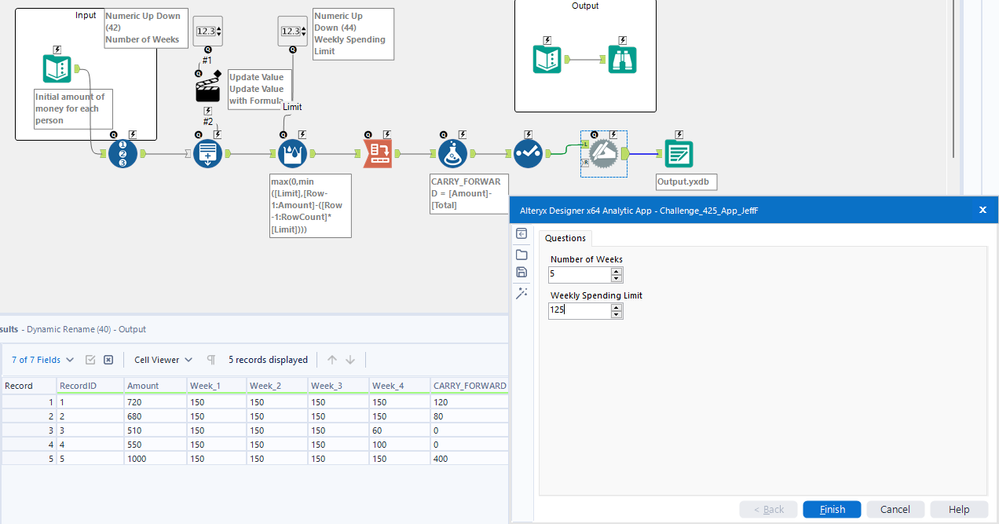
Task: Switch to the Questions tab
Action: coord(565,238)
